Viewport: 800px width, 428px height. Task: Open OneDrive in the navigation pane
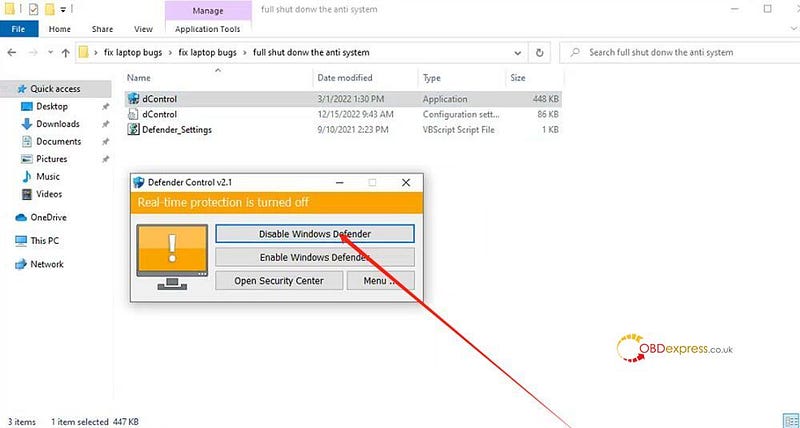pos(48,217)
